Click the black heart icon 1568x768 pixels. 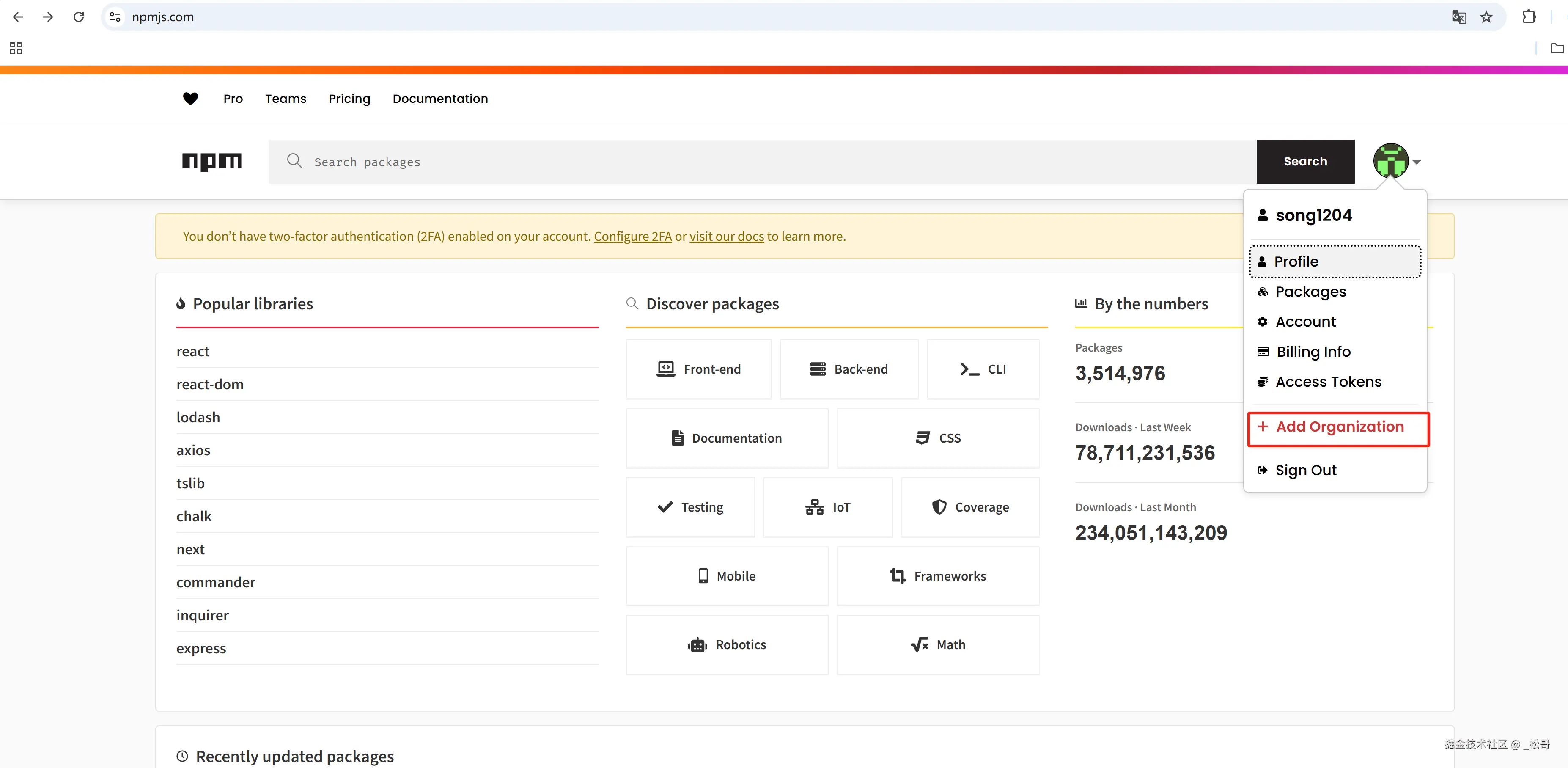coord(190,99)
